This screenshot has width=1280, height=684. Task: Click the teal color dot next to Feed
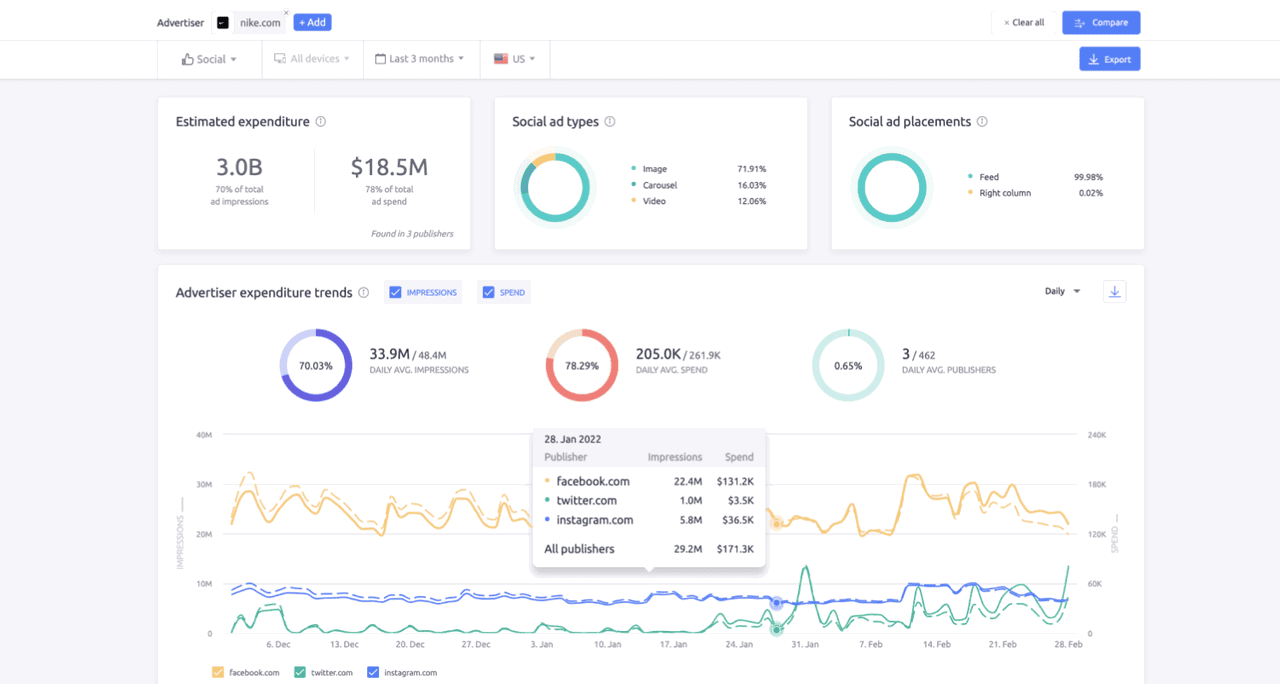coord(970,176)
